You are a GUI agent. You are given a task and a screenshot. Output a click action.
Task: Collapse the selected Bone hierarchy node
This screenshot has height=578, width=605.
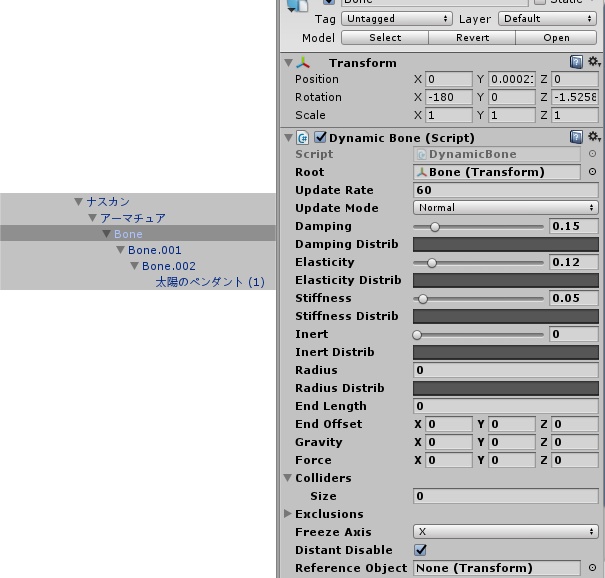pos(106,234)
